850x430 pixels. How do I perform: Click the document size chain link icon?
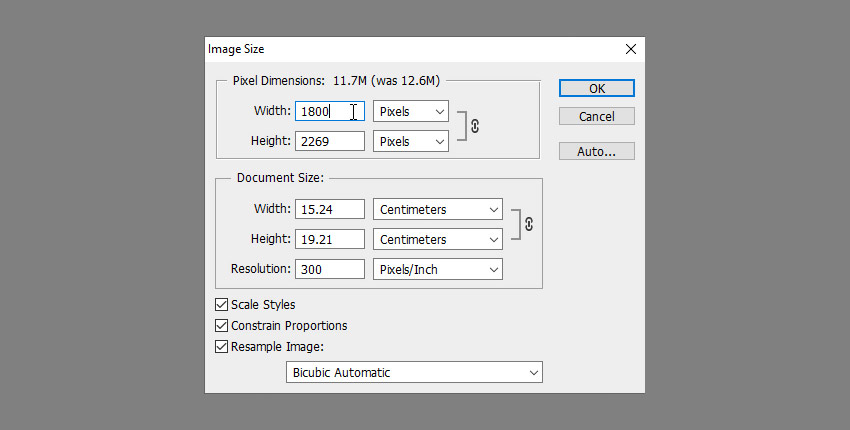(529, 224)
